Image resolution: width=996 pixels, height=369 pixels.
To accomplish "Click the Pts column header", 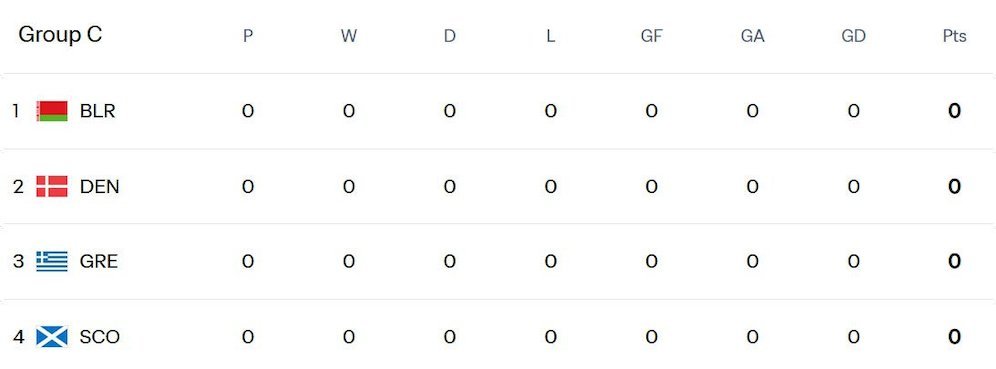I will pos(954,36).
